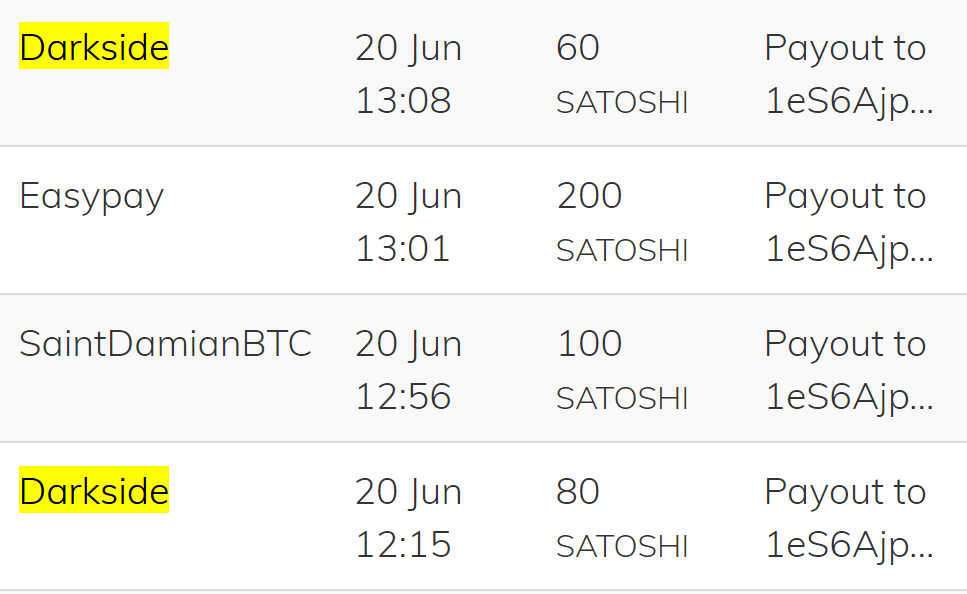Click the 60 amount value
Viewport: 967px width, 594px height.
578,47
